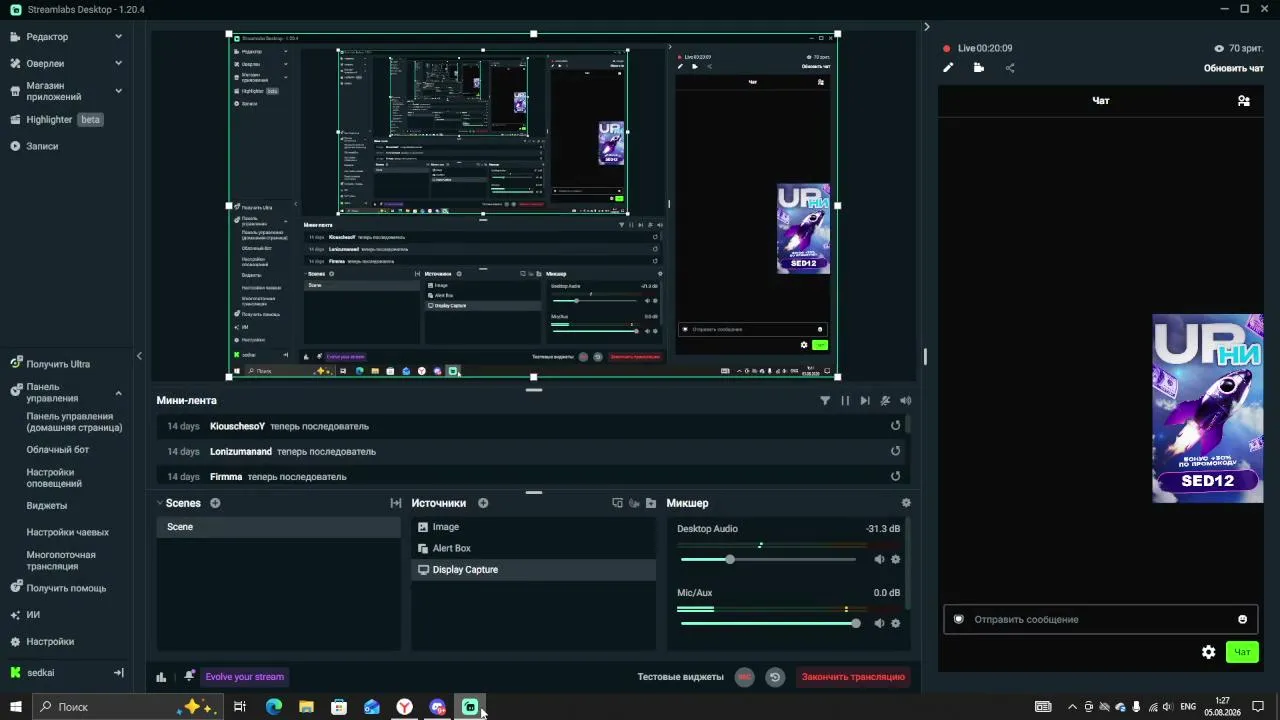Open Highlighter beta in sidebar
The image size is (1280, 720).
[57, 120]
